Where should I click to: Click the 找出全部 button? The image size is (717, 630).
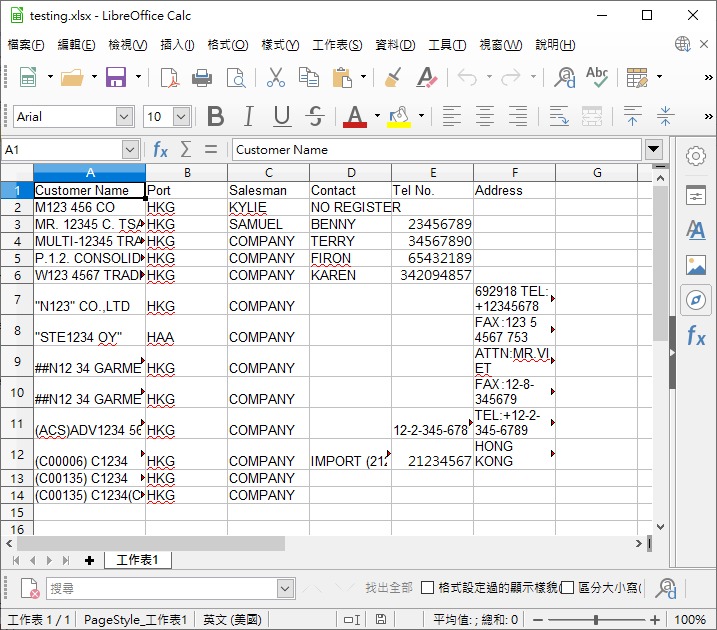tap(388, 588)
